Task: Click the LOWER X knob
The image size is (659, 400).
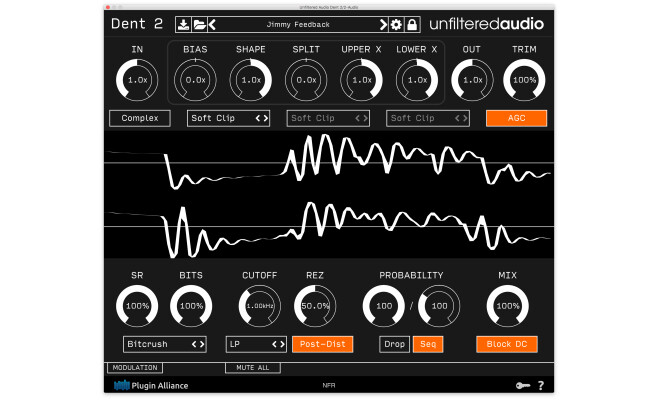Action: point(417,80)
